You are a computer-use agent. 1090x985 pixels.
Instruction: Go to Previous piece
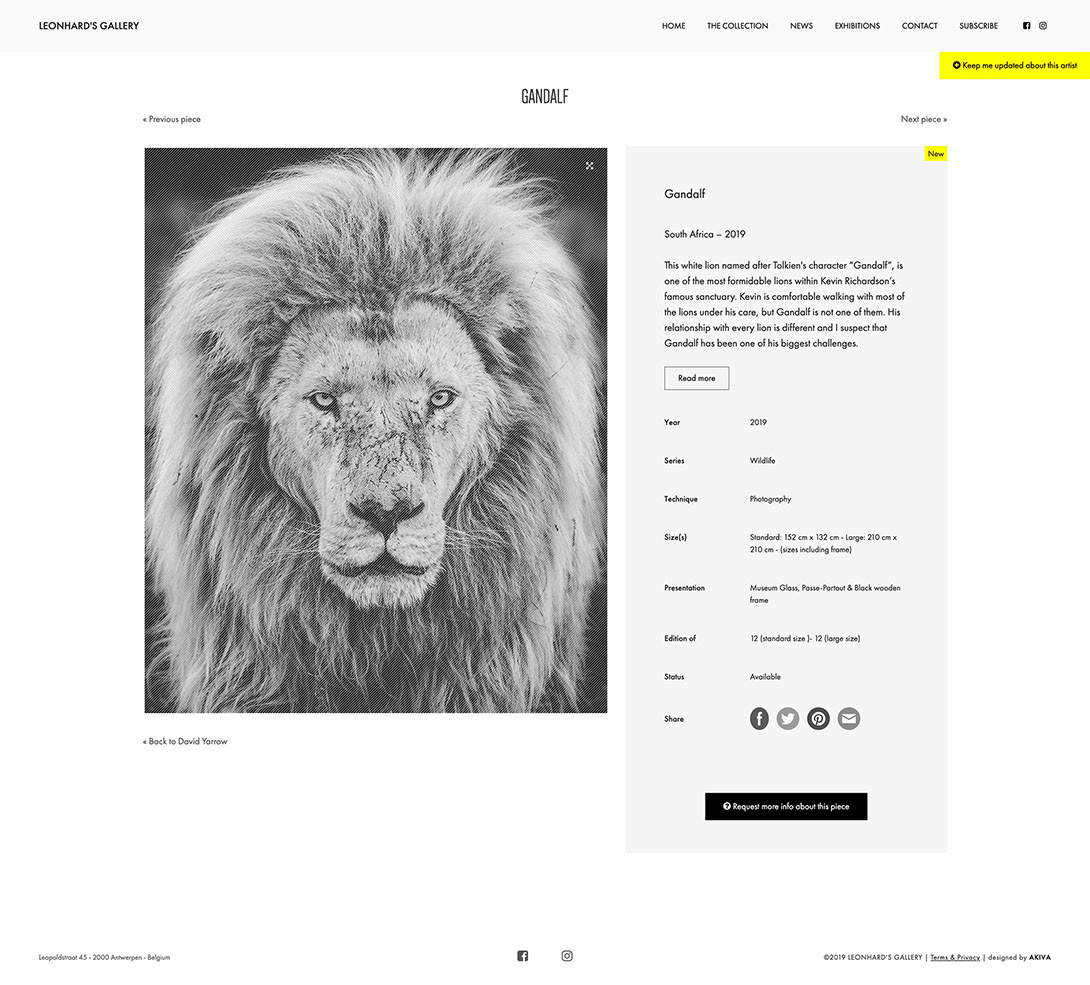point(172,119)
